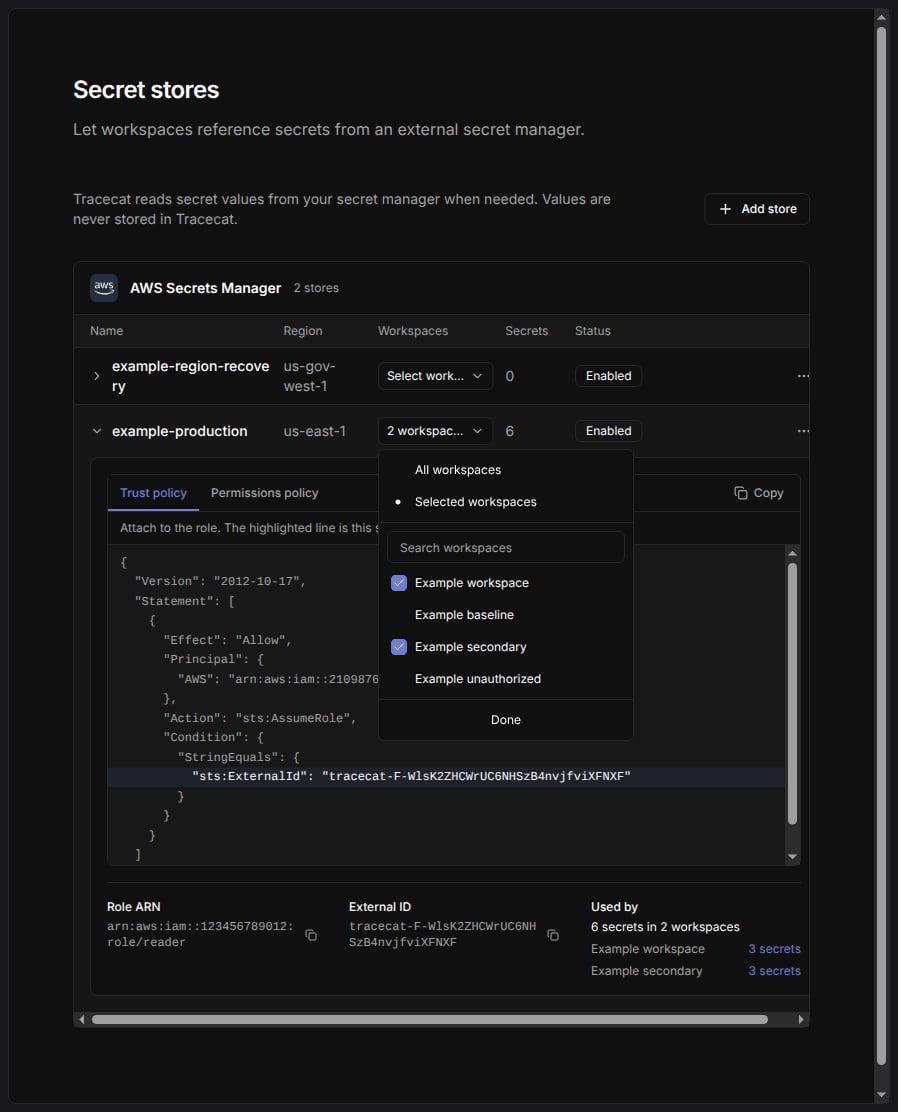Click Enabled status of example-region-recovery
The height and width of the screenshot is (1112, 898).
[609, 376]
